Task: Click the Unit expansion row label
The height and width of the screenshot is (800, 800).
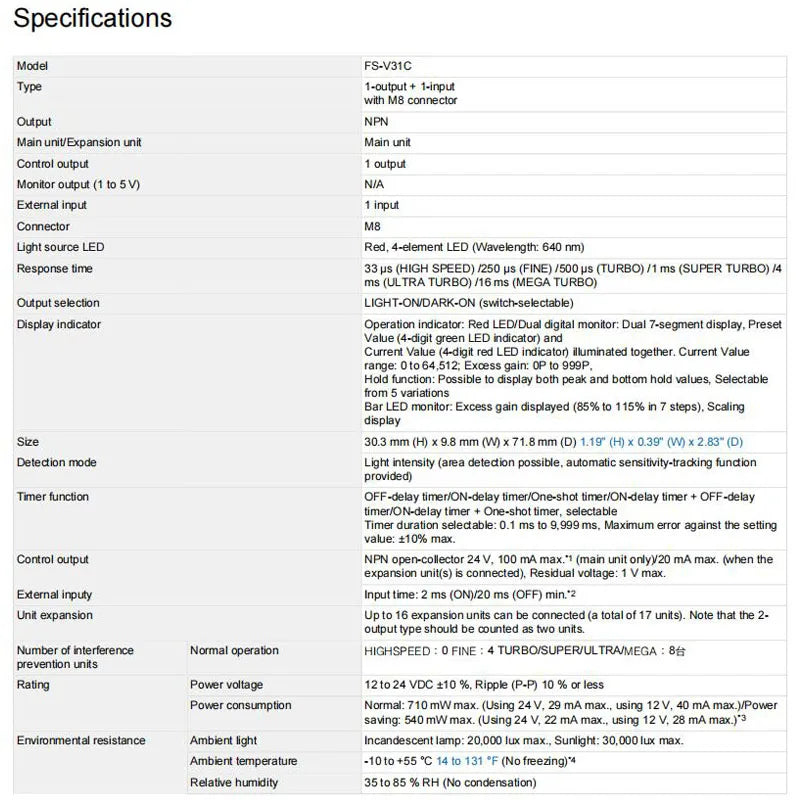Action: tap(55, 615)
